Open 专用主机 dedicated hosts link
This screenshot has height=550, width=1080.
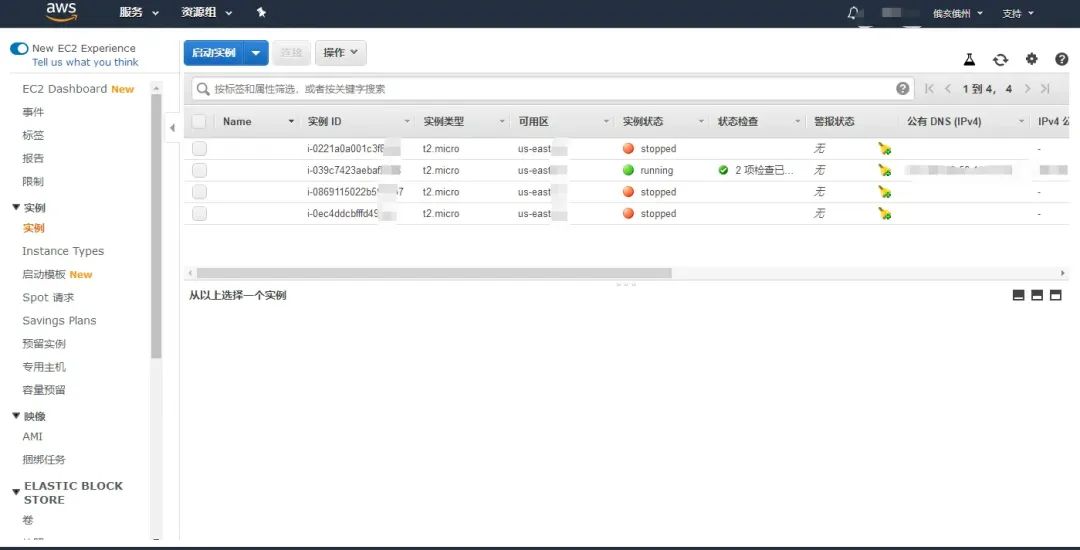click(44, 367)
